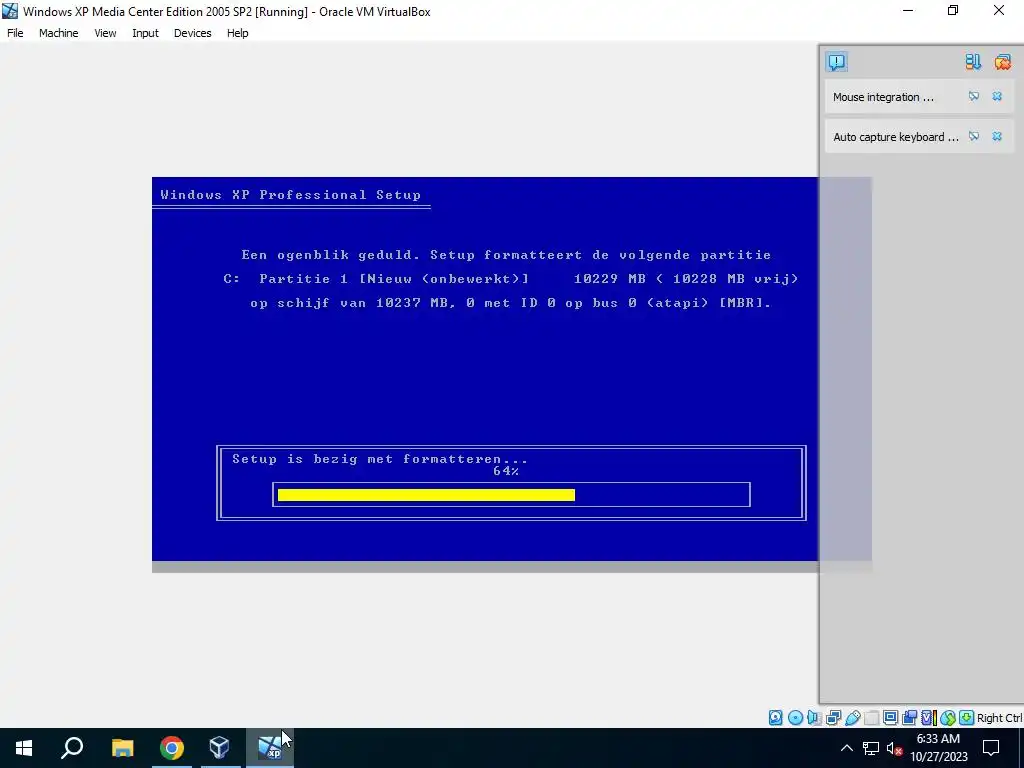This screenshot has width=1024, height=768.
Task: Expand the Mouse integration message
Action: click(883, 97)
